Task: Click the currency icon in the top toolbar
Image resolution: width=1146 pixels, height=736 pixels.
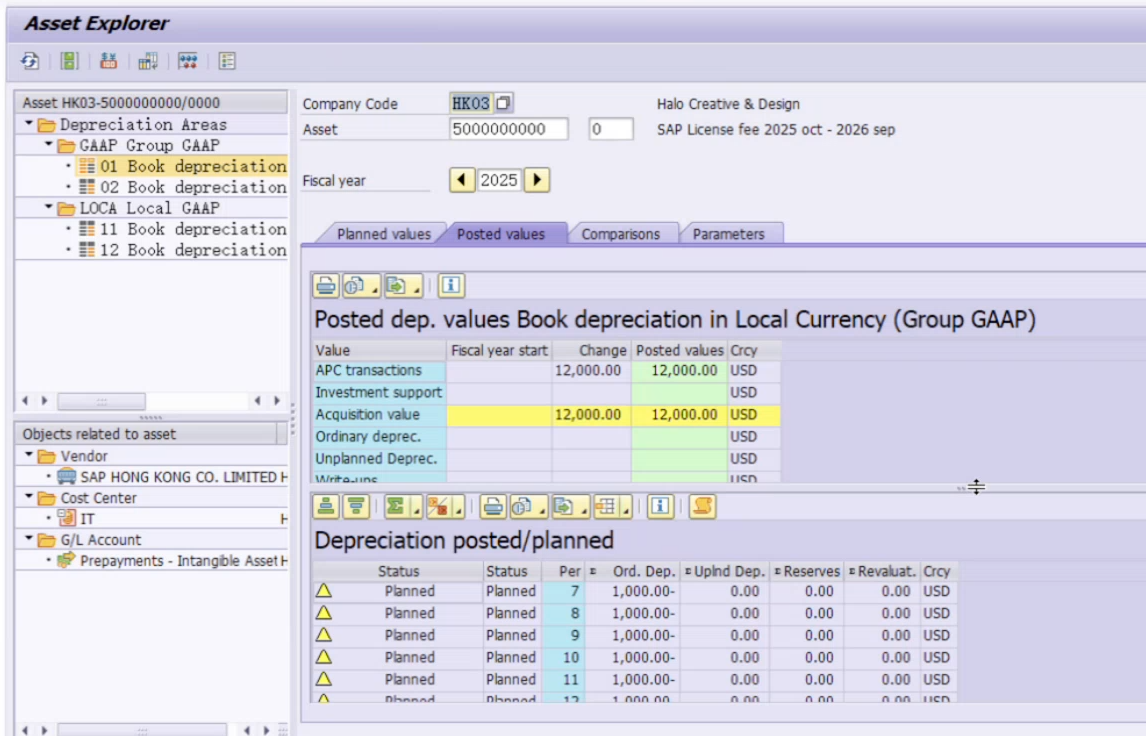Action: pos(109,62)
